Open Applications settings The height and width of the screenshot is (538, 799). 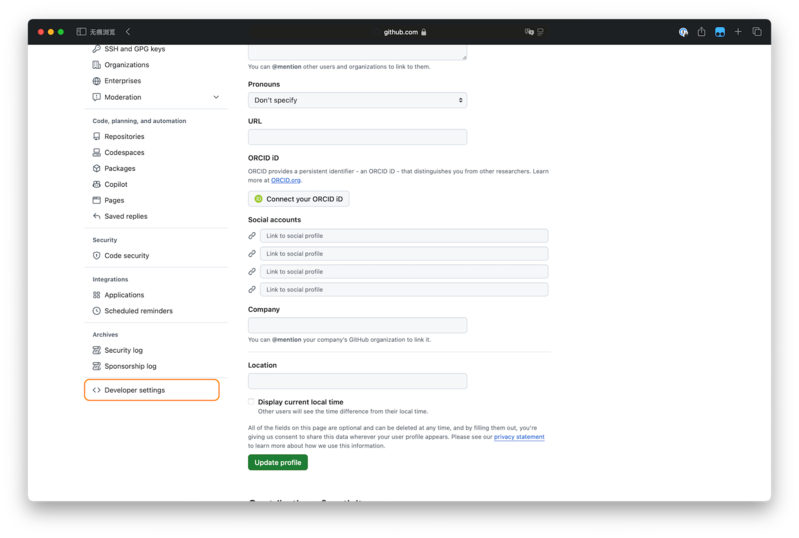pyautogui.click(x=124, y=295)
